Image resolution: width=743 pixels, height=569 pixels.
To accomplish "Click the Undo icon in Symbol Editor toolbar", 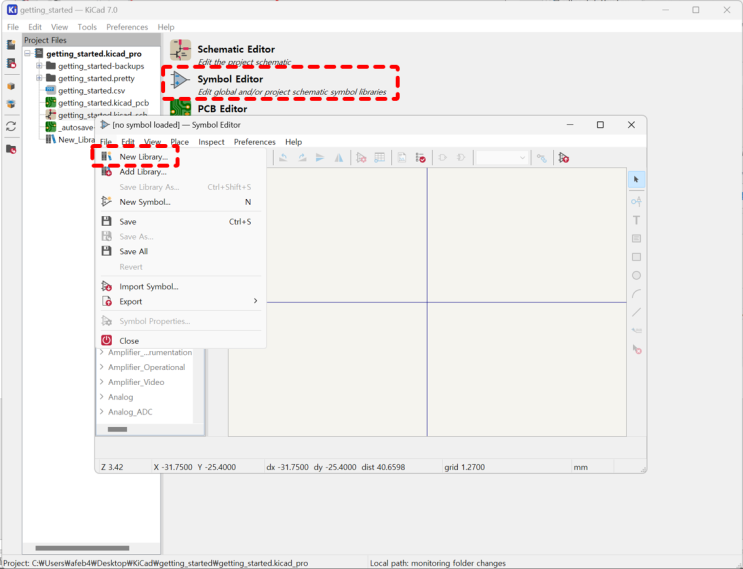I will (283, 158).
